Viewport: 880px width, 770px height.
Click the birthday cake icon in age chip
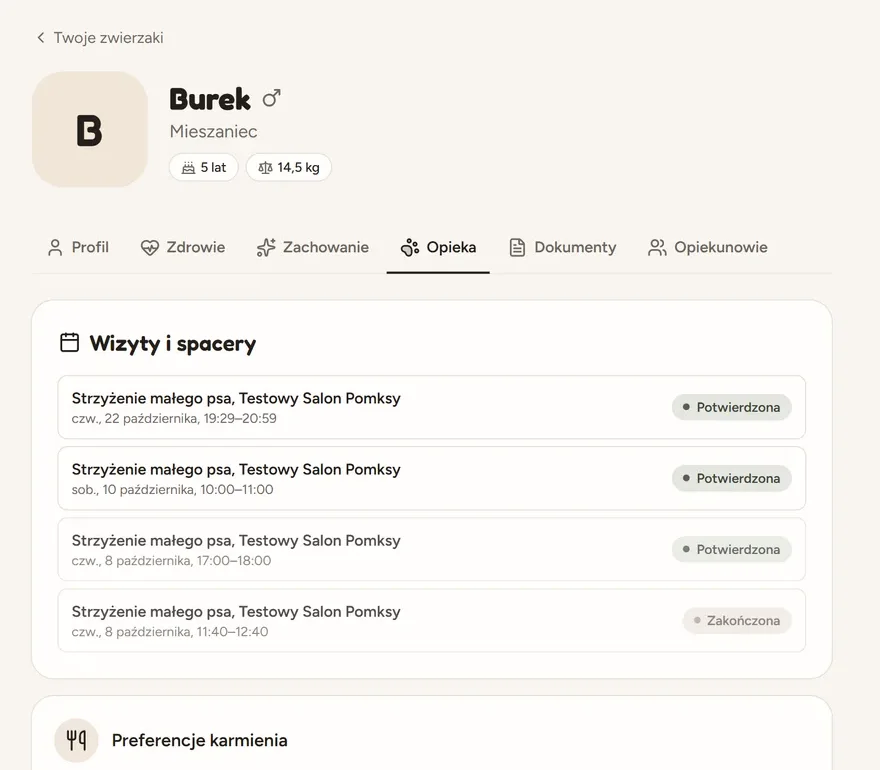(x=189, y=167)
